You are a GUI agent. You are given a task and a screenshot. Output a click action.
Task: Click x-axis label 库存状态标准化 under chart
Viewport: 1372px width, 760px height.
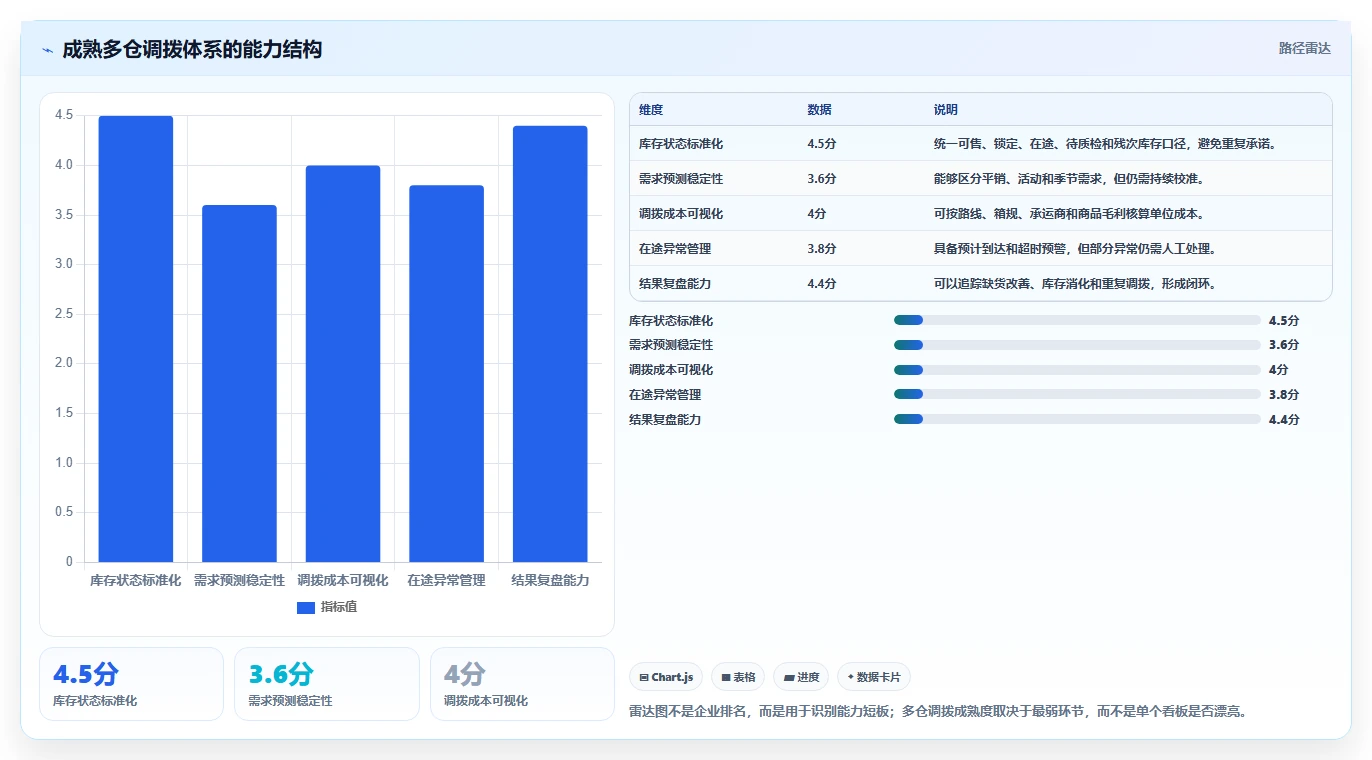click(x=136, y=580)
